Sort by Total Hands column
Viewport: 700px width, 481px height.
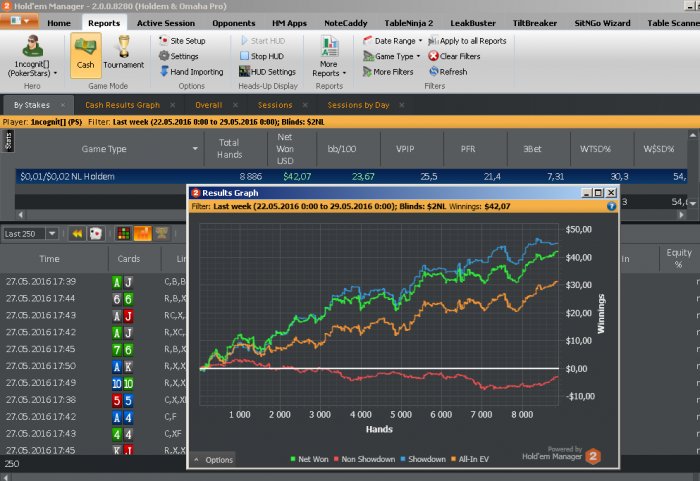235,149
